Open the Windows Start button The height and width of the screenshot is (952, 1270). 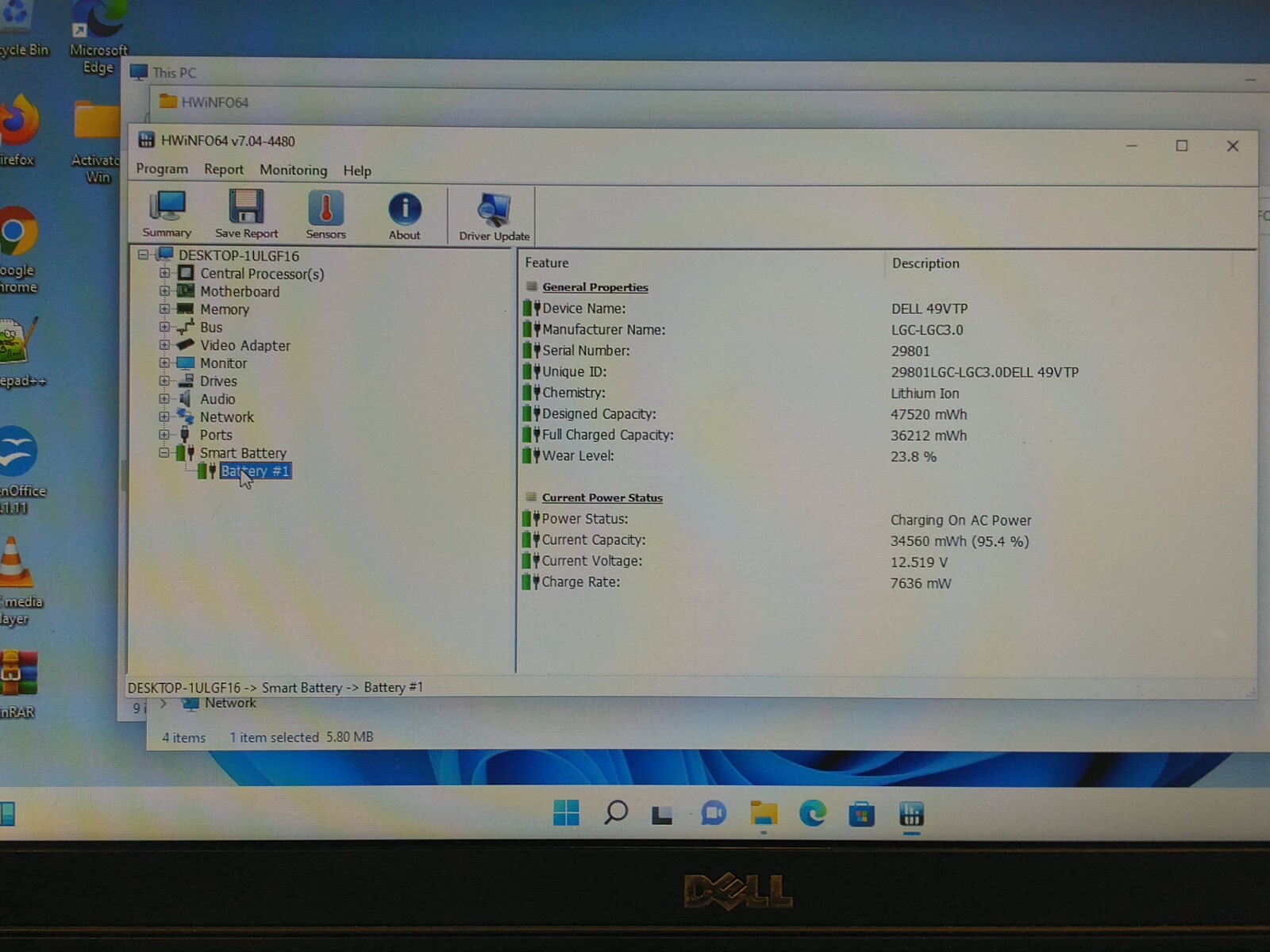566,812
